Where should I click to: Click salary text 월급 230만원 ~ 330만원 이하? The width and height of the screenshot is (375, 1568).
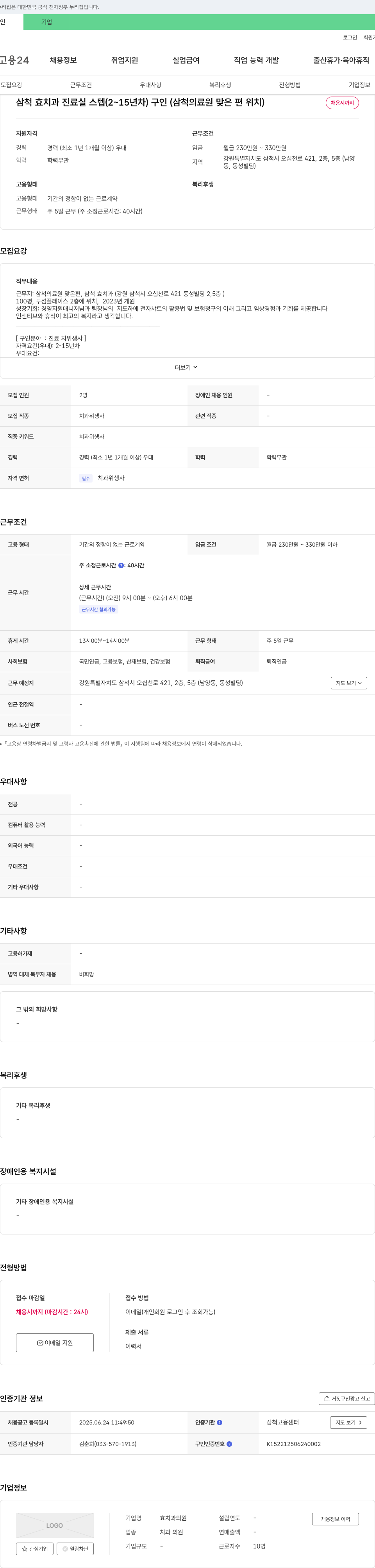(302, 545)
